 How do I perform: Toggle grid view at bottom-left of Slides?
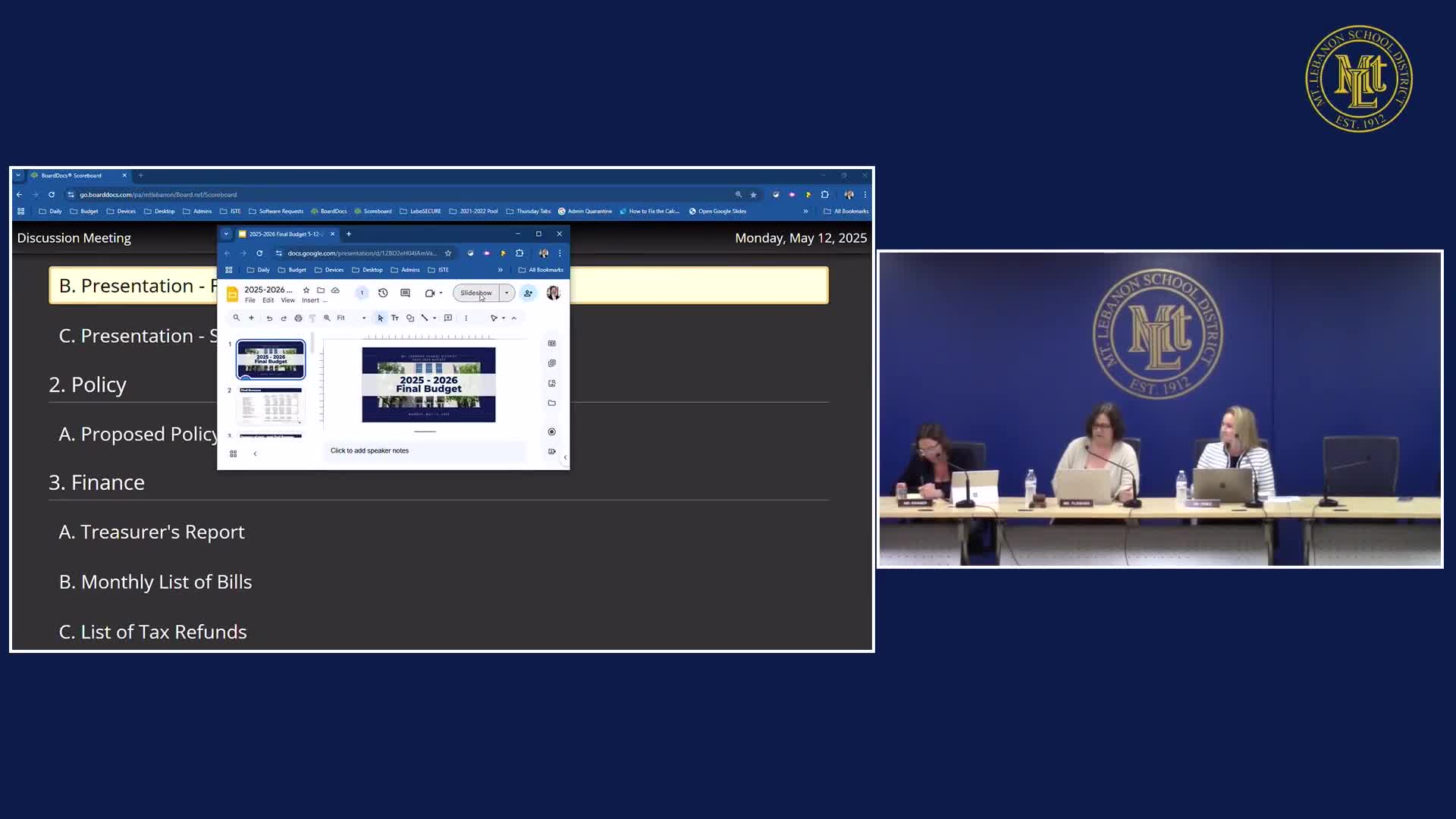click(x=234, y=453)
